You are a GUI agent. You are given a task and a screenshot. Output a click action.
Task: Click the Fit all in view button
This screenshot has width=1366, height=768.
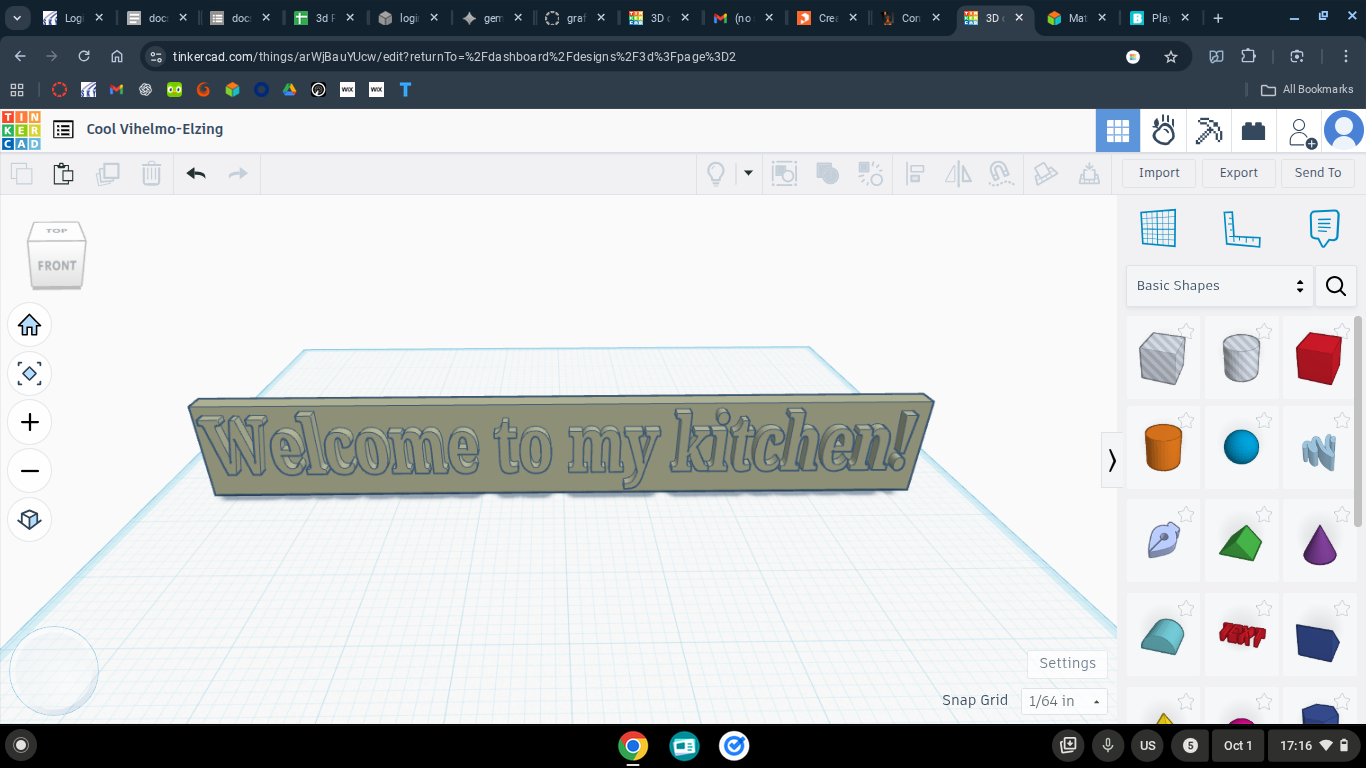30,374
